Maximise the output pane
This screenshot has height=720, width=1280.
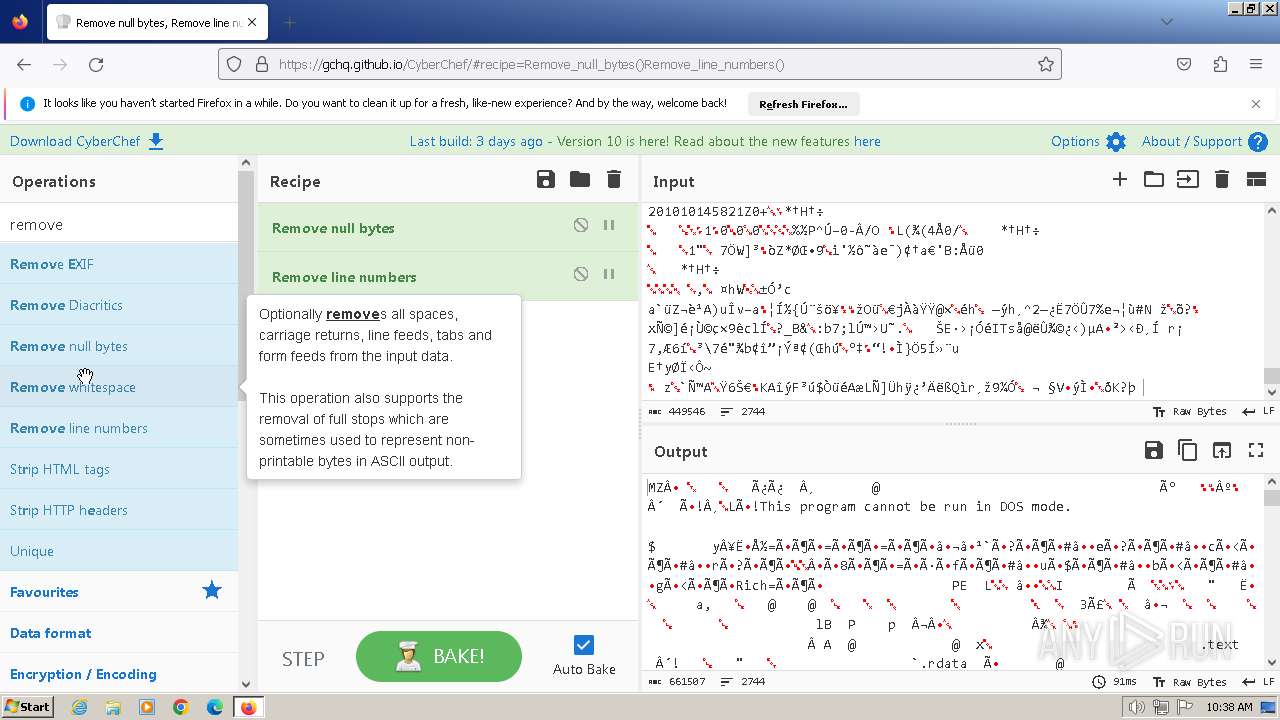pos(1256,451)
